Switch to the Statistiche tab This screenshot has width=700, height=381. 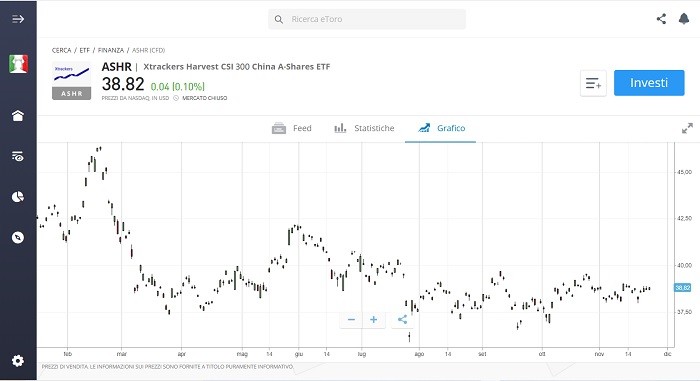tap(364, 128)
